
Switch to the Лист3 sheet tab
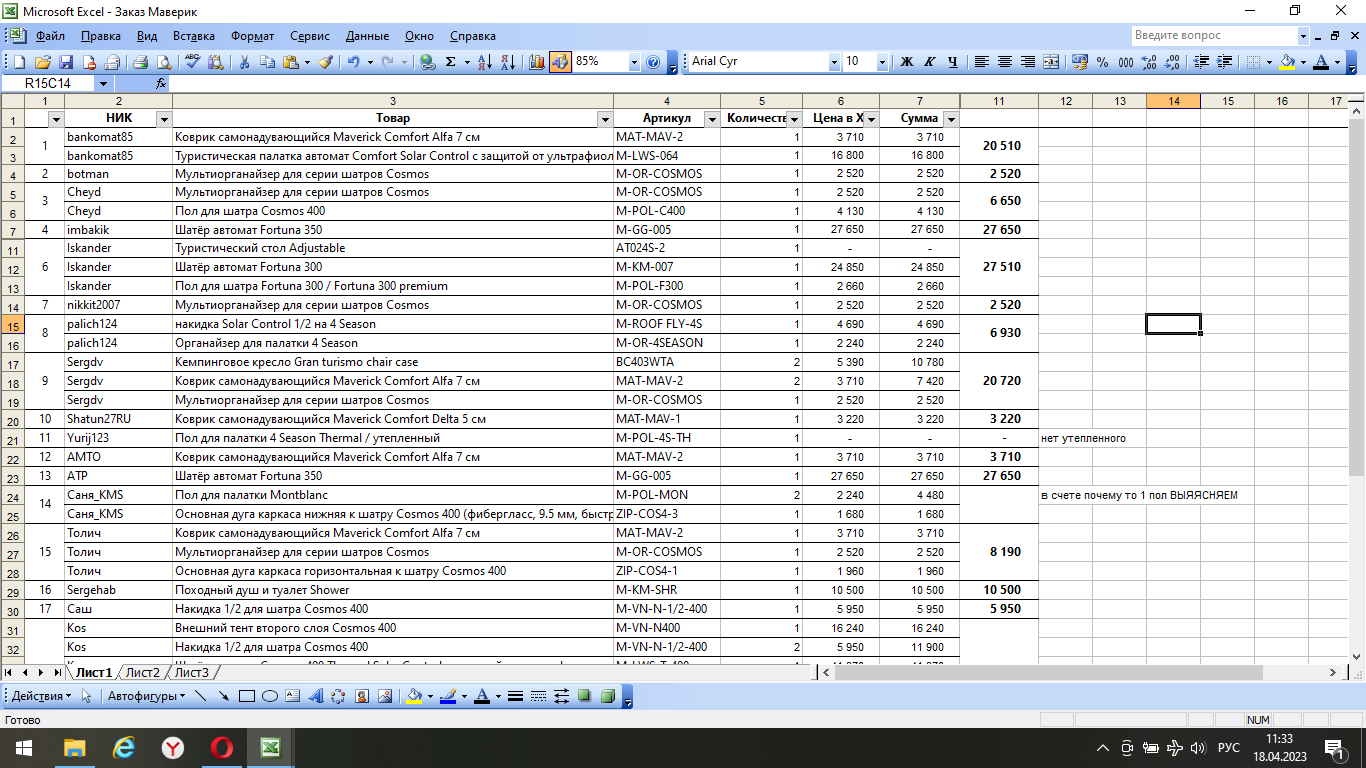point(192,672)
